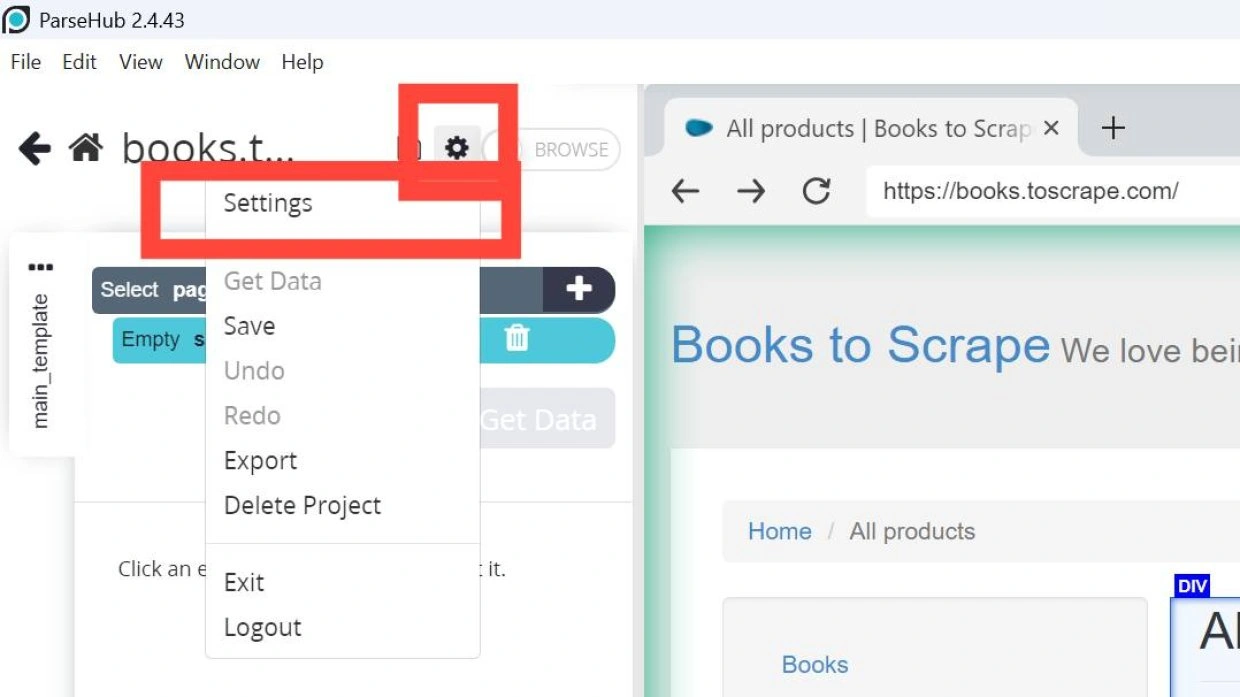Click the project name books.t...
The height and width of the screenshot is (697, 1240).
(x=208, y=149)
